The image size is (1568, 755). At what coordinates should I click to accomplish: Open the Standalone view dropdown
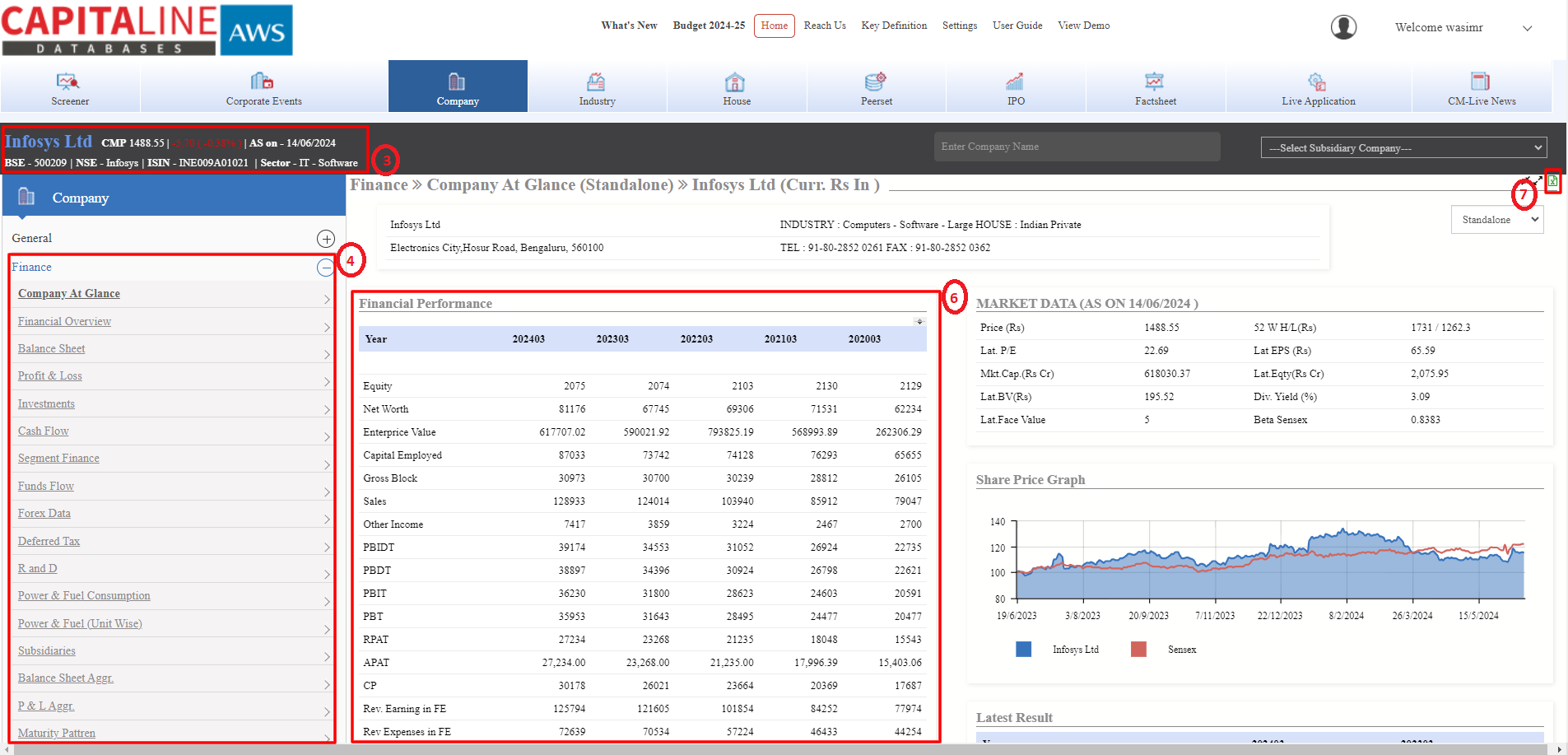[1496, 220]
